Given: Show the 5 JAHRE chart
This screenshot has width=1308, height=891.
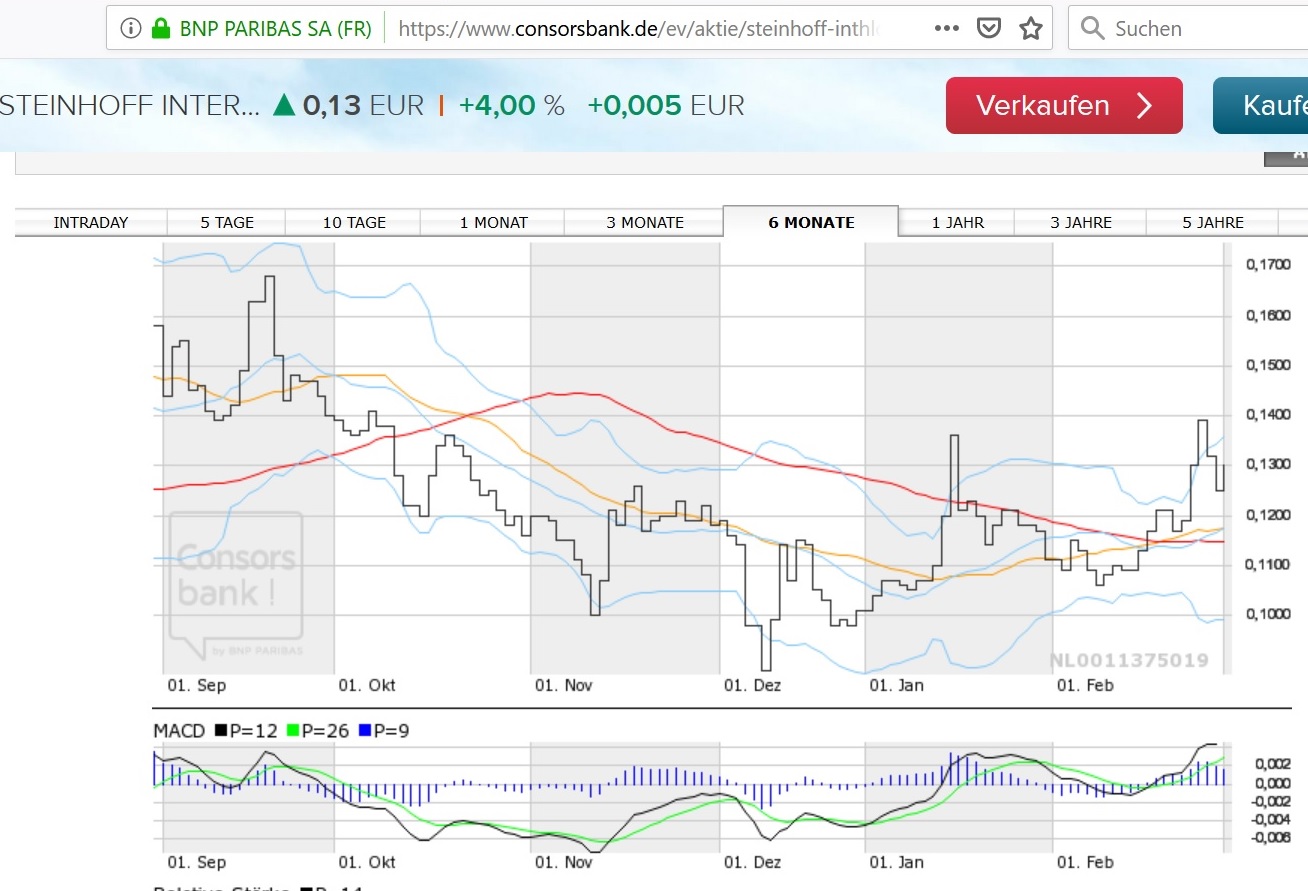Looking at the screenshot, I should (1212, 222).
